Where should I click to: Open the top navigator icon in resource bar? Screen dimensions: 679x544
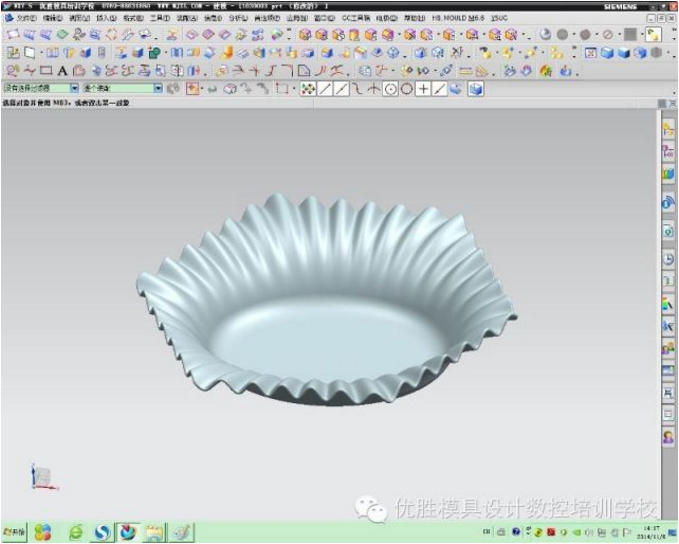668,130
